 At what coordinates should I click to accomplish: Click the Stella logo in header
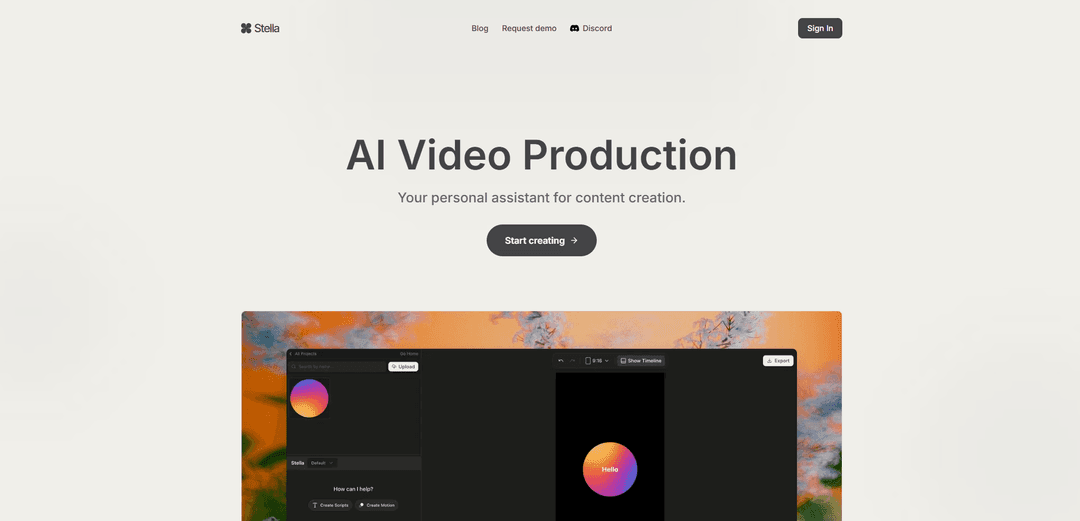[260, 28]
